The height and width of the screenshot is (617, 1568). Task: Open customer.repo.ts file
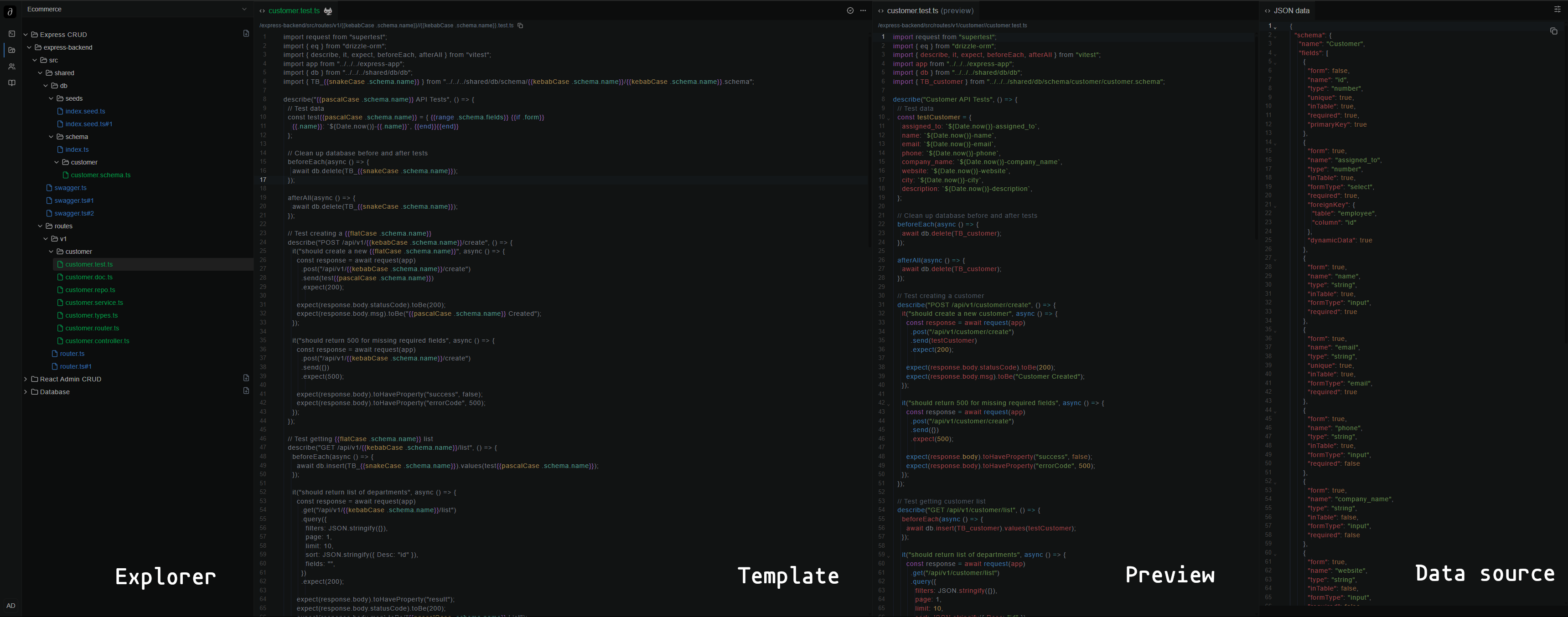point(90,290)
